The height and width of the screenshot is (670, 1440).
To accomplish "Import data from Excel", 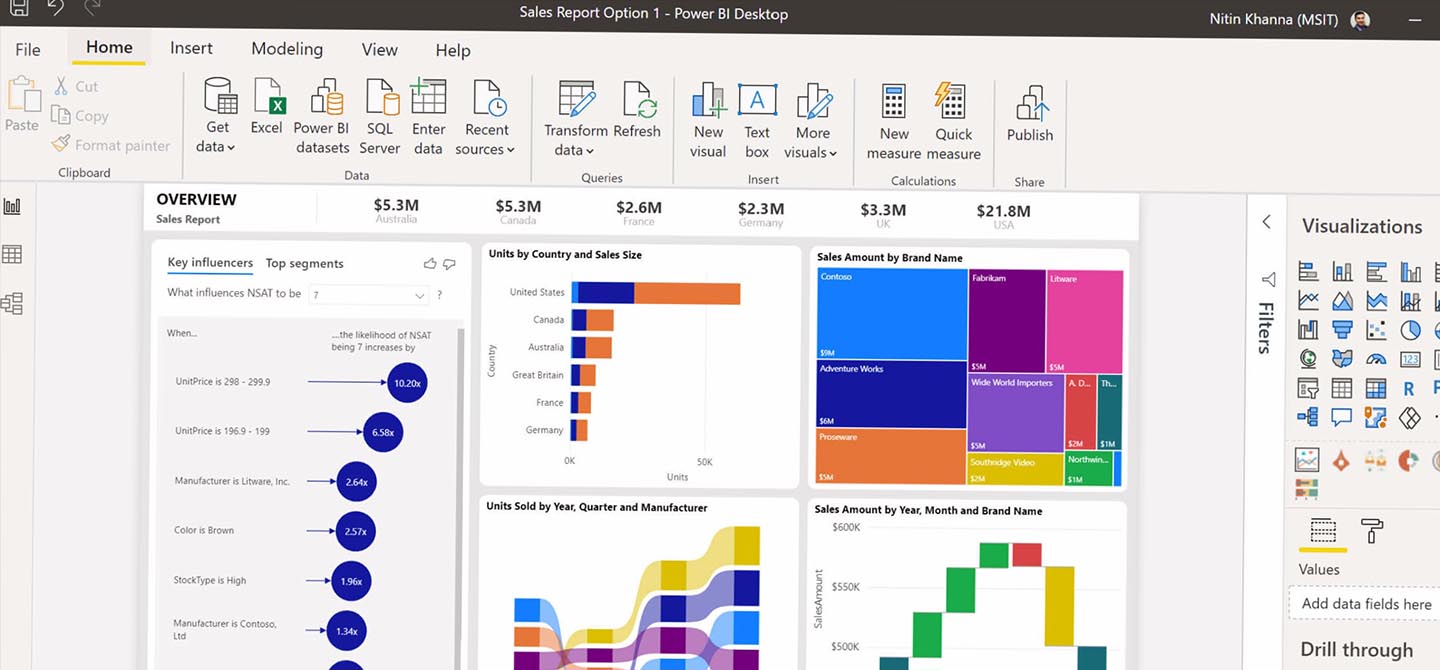I will (x=267, y=106).
